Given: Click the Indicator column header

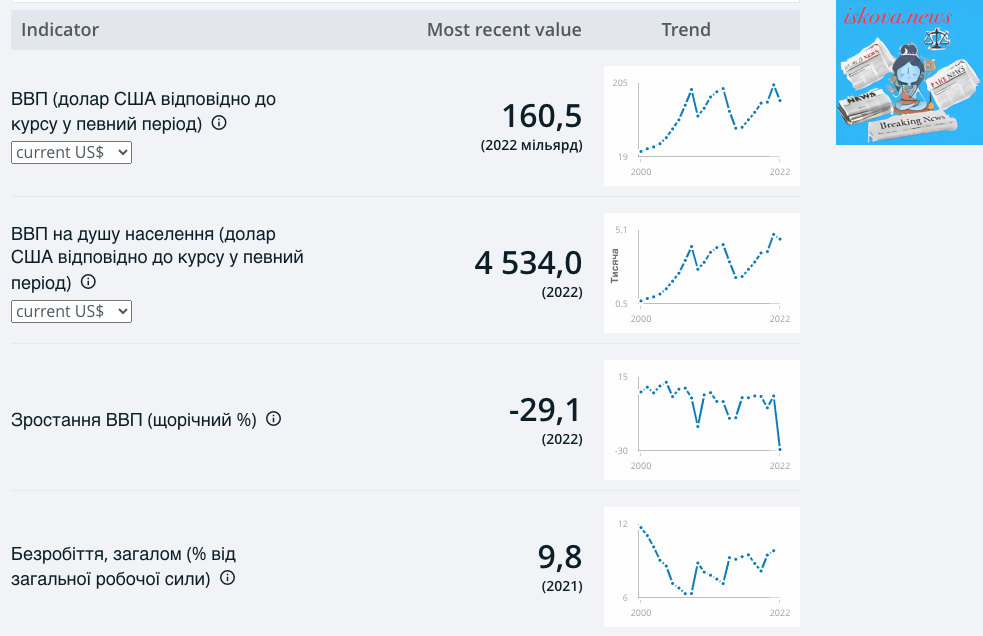Looking at the screenshot, I should (60, 29).
